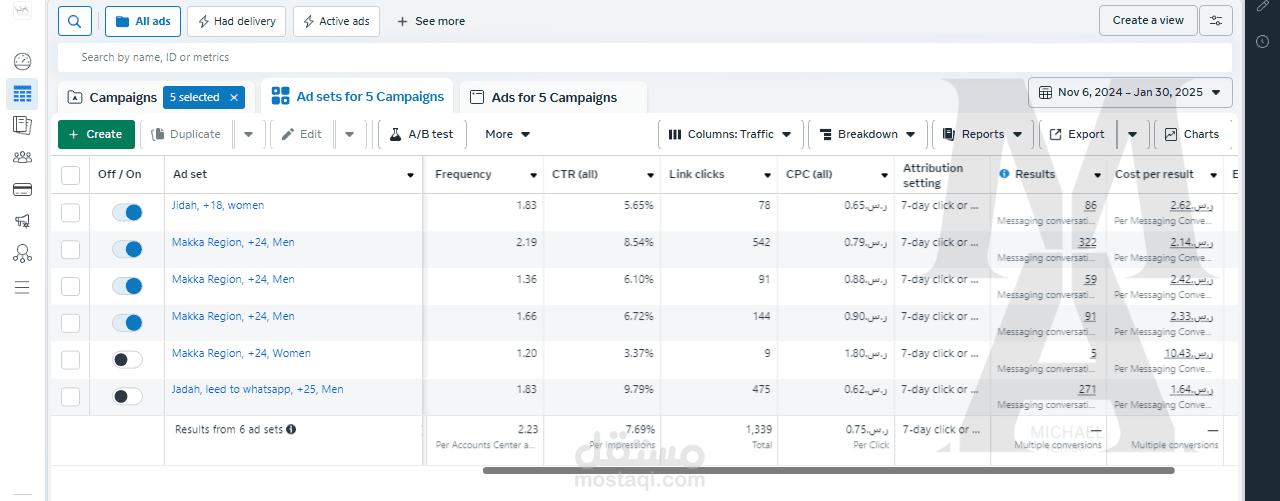Tick the select-all ad sets header checkbox
The height and width of the screenshot is (501, 1280).
(71, 175)
